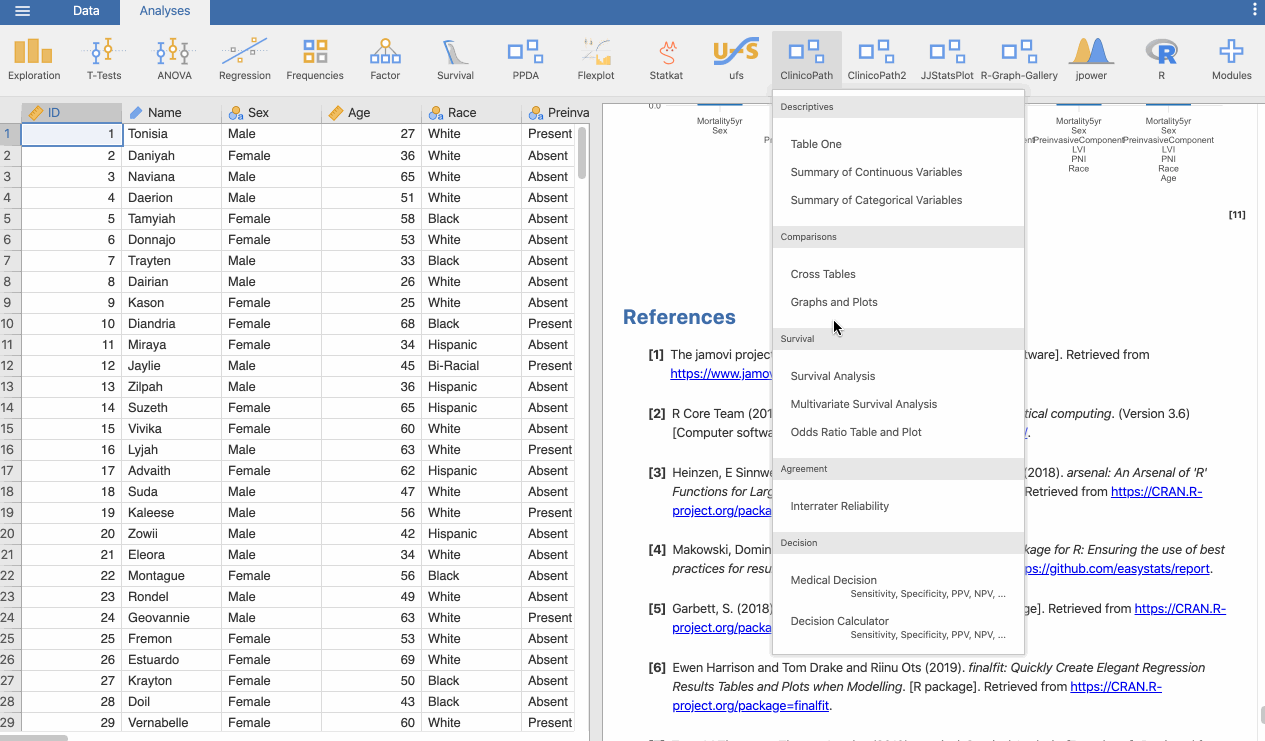Select the Name column header

[171, 112]
